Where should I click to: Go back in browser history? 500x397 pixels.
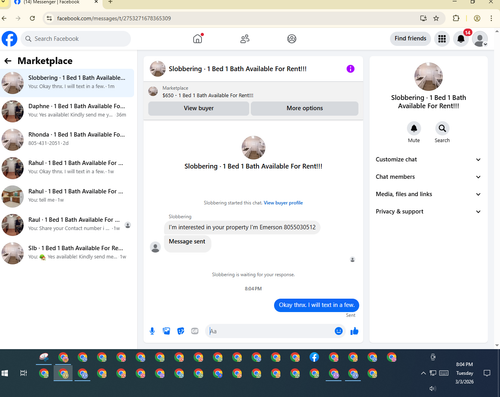(4, 18)
